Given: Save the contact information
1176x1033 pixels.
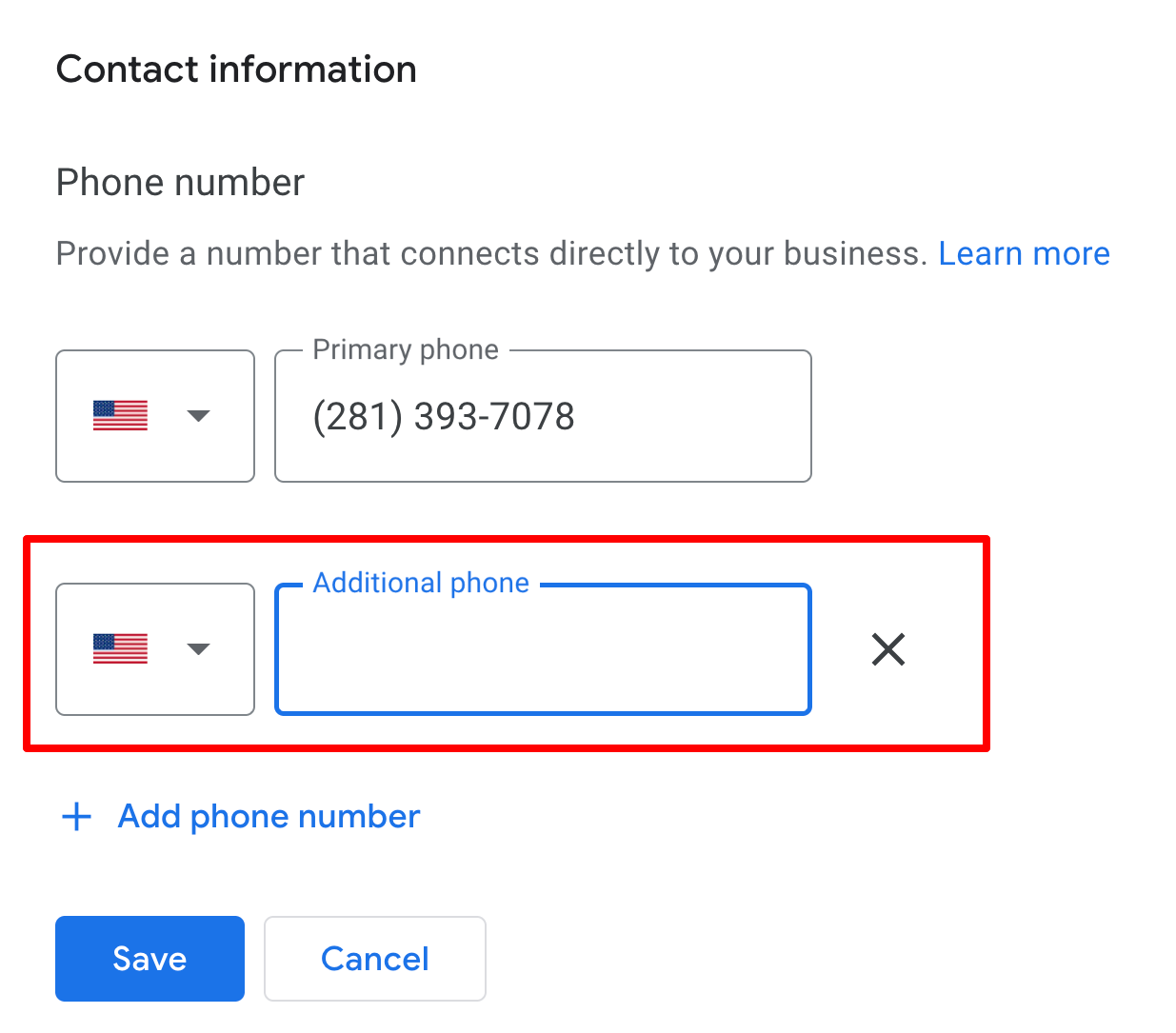Looking at the screenshot, I should pyautogui.click(x=149, y=958).
